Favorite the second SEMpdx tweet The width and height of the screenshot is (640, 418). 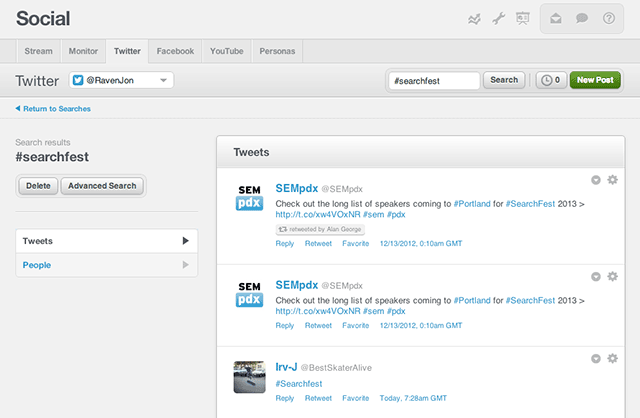click(x=356, y=325)
